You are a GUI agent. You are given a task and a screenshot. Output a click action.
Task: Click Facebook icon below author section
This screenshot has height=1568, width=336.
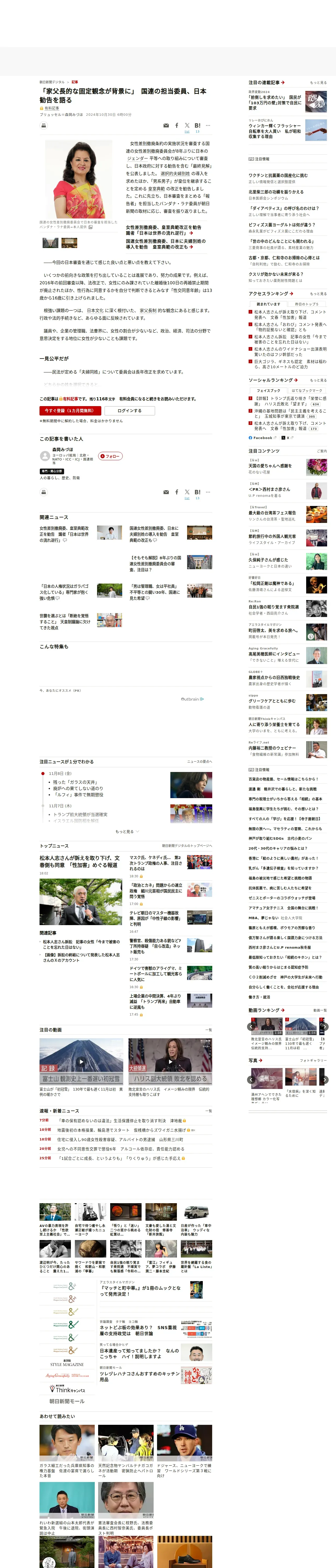click(177, 492)
